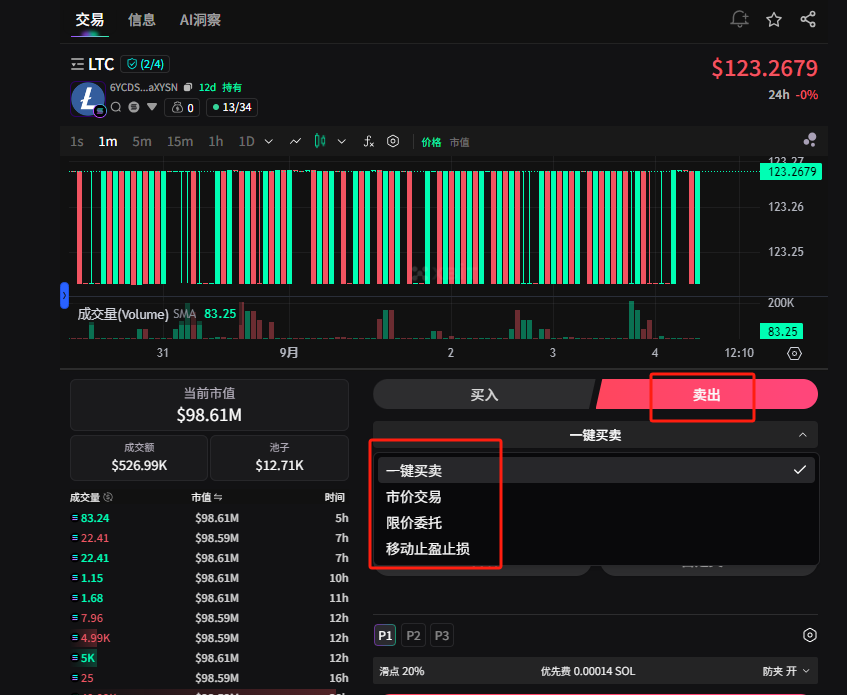
Task: Click the trade row with volume 7.96
Action: coord(210,618)
